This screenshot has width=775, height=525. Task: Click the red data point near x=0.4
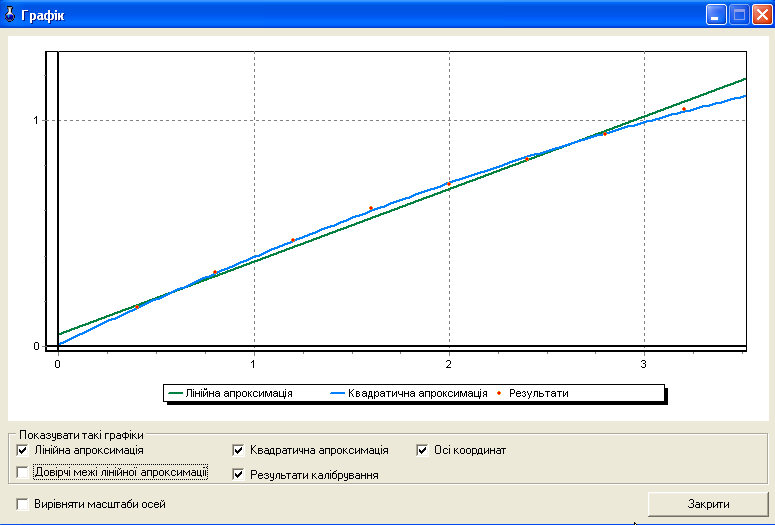click(137, 307)
